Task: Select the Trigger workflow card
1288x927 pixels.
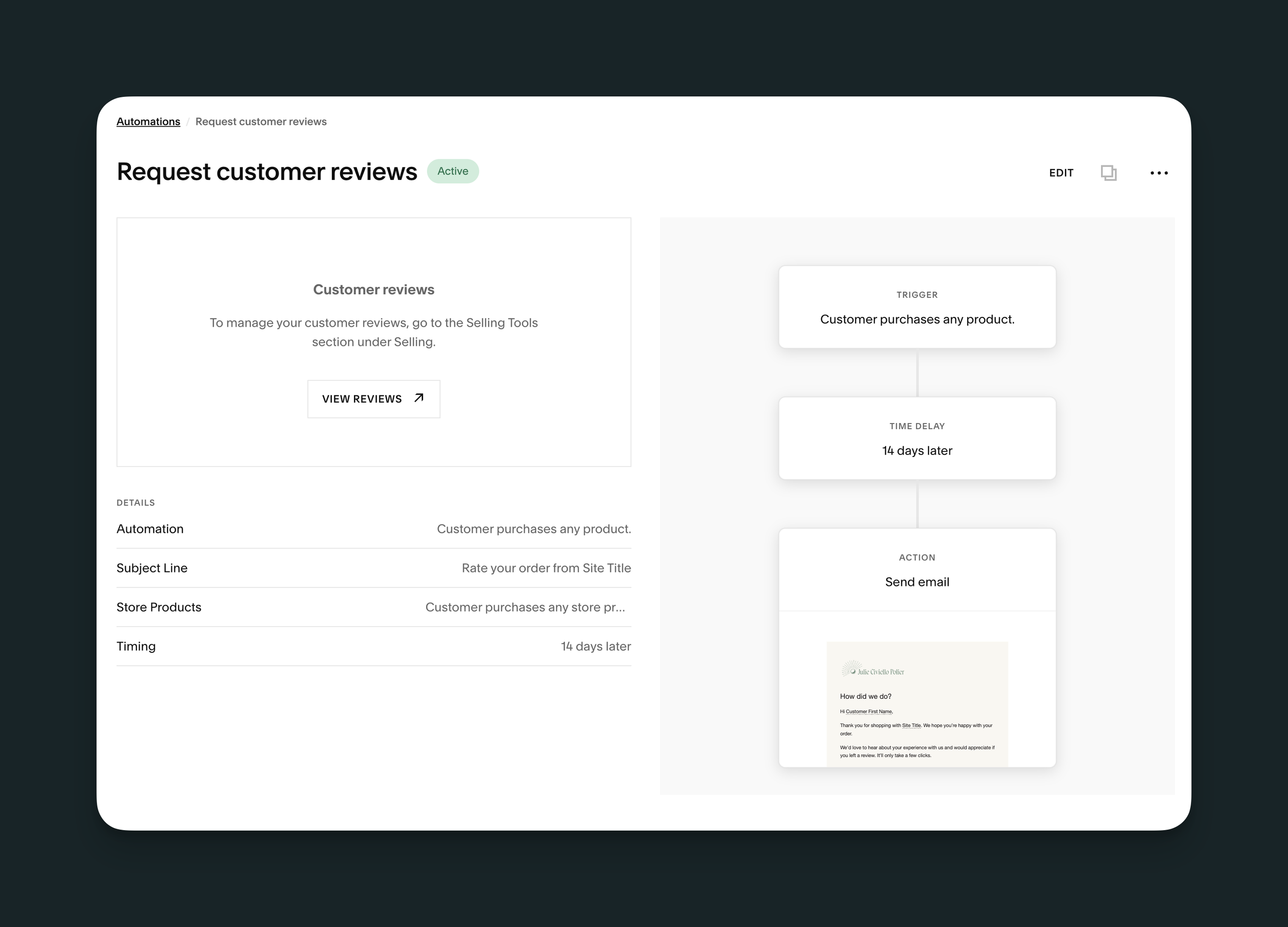Action: pyautogui.click(x=917, y=307)
